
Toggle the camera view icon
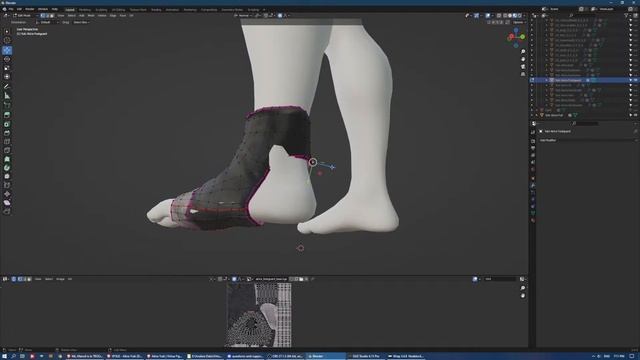pyautogui.click(x=523, y=67)
